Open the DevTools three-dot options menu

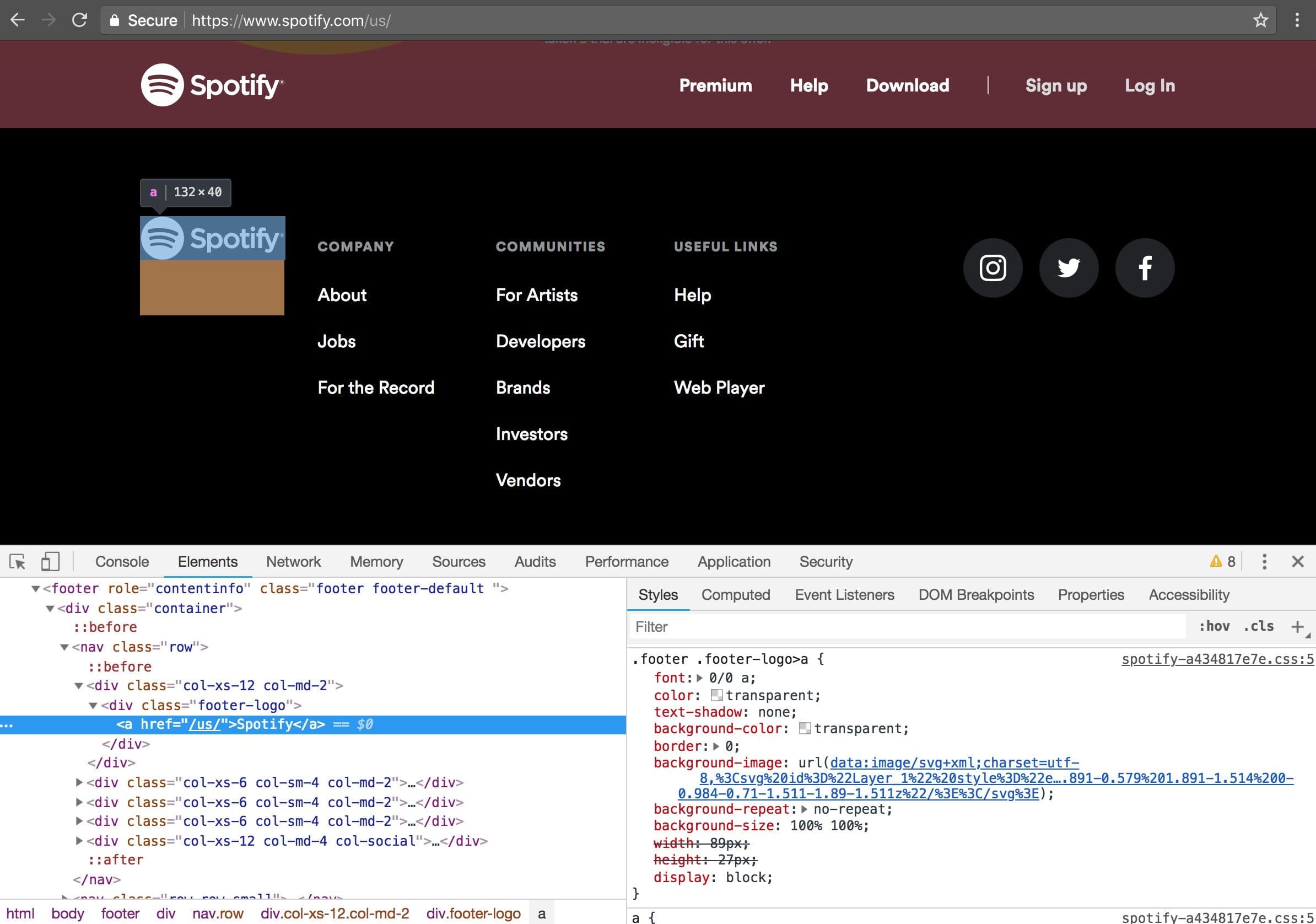point(1264,562)
